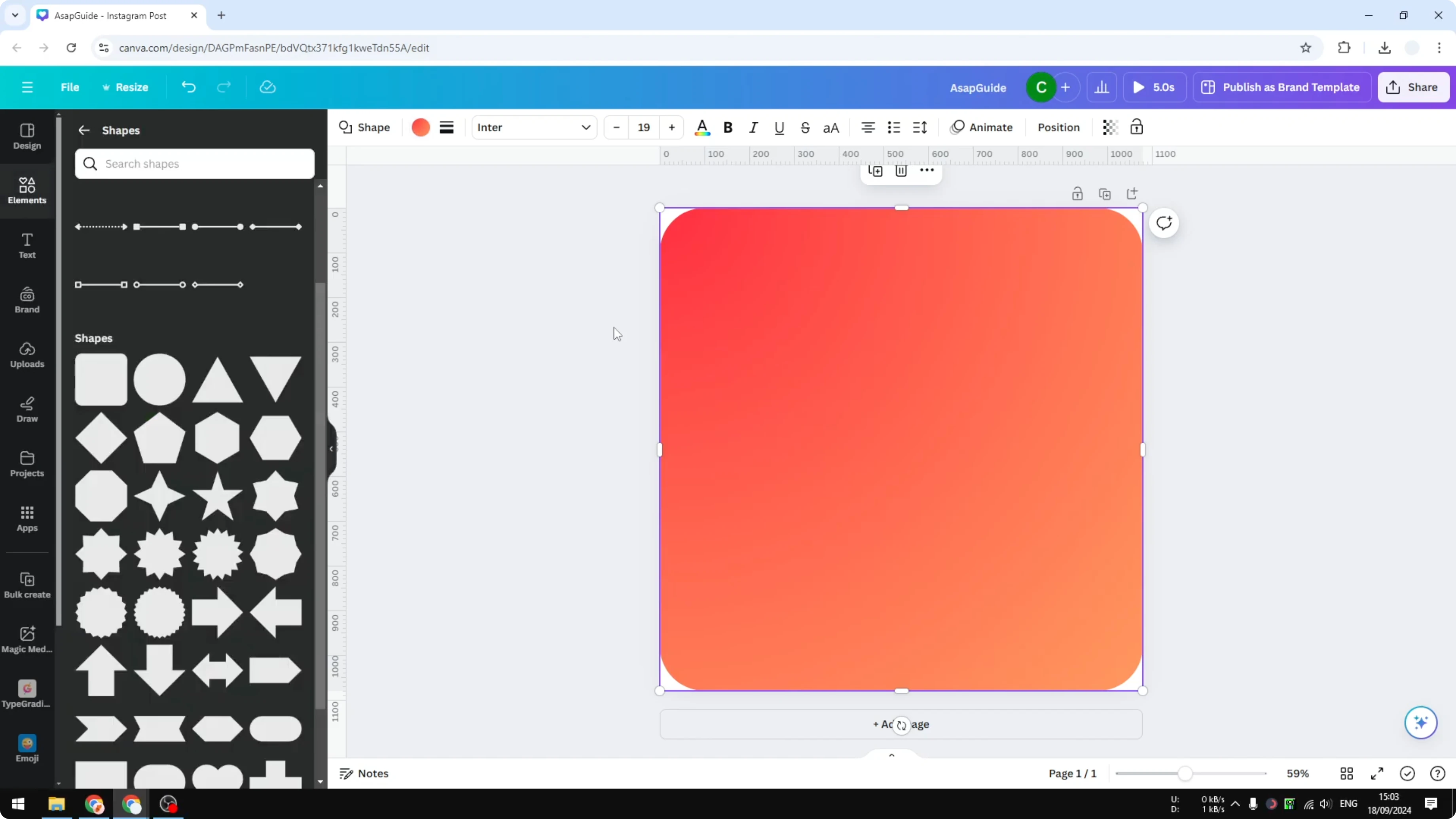Screen dimensions: 1456x819
Task: Open the Position panel
Action: pyautogui.click(x=1059, y=127)
